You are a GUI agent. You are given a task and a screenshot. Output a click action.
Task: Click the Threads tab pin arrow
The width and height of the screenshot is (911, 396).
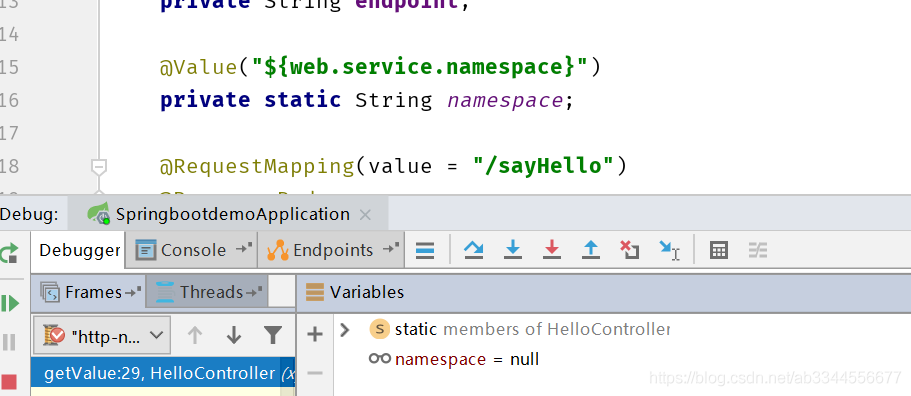pyautogui.click(x=254, y=291)
